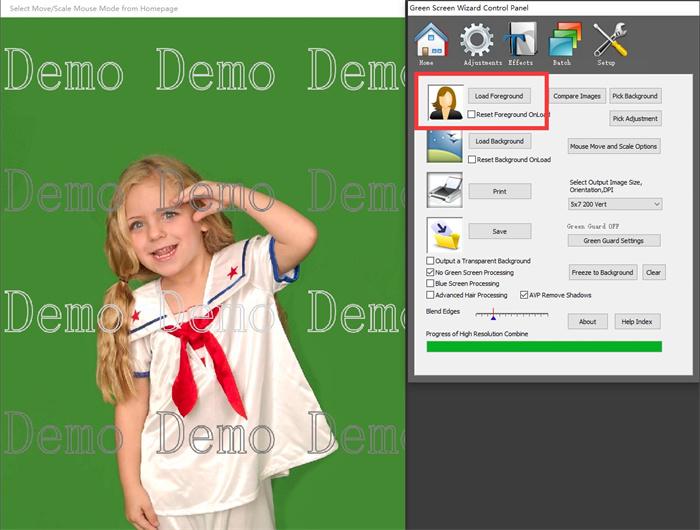Click the Clear button
The height and width of the screenshot is (530, 700).
coord(653,272)
